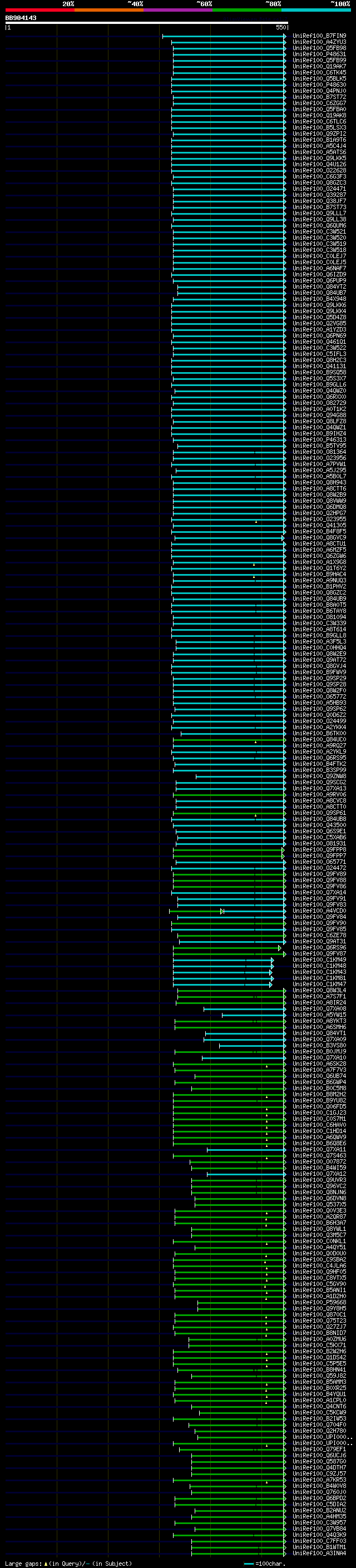Open the UniRef100_B7FIN9 hit label

pos(319,36)
